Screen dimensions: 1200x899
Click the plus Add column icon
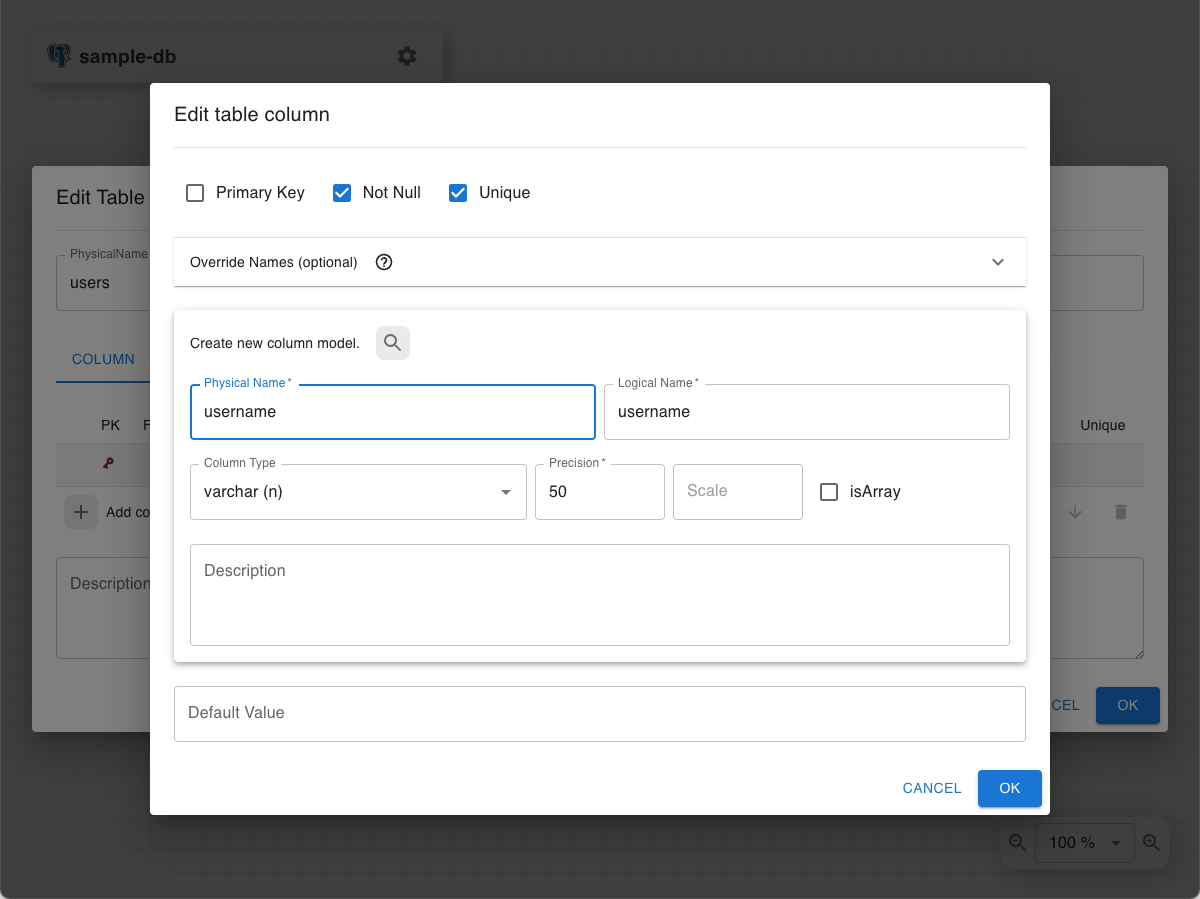pos(81,512)
